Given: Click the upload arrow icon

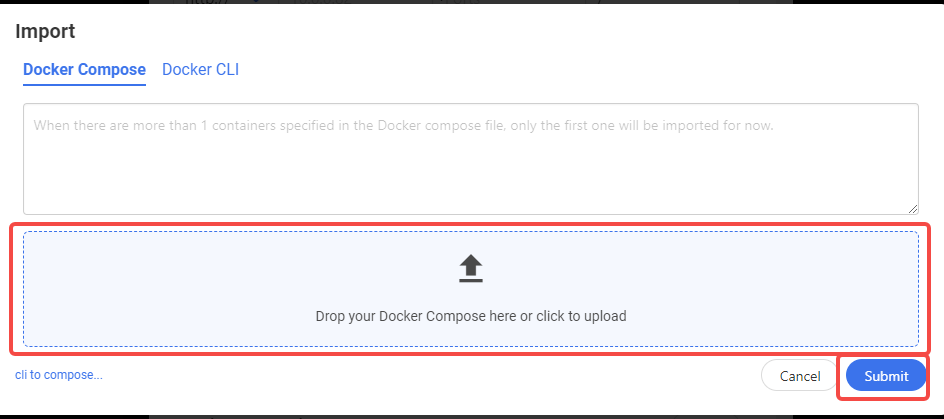Looking at the screenshot, I should click(471, 266).
